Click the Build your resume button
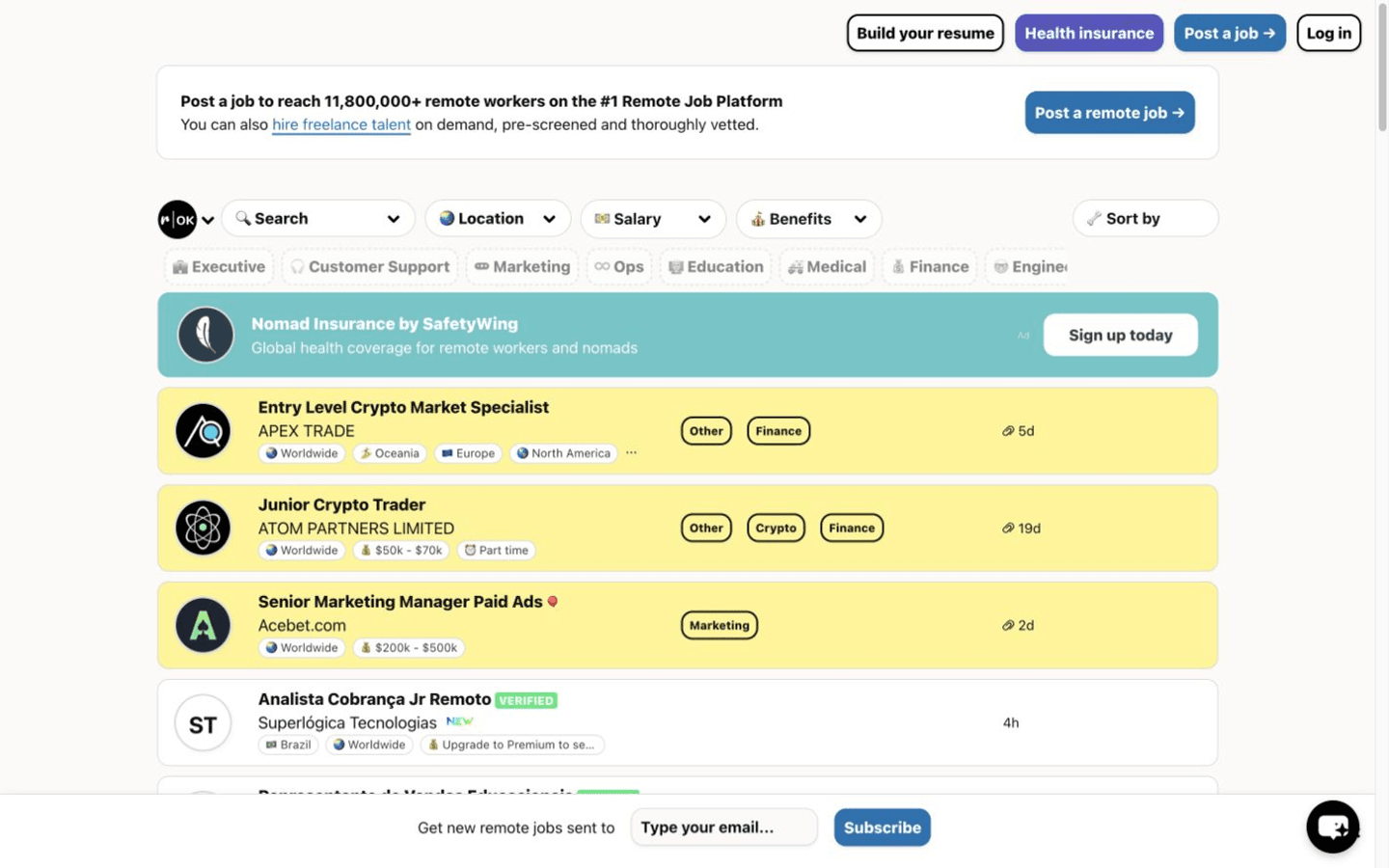The height and width of the screenshot is (868, 1389). pyautogui.click(x=925, y=33)
